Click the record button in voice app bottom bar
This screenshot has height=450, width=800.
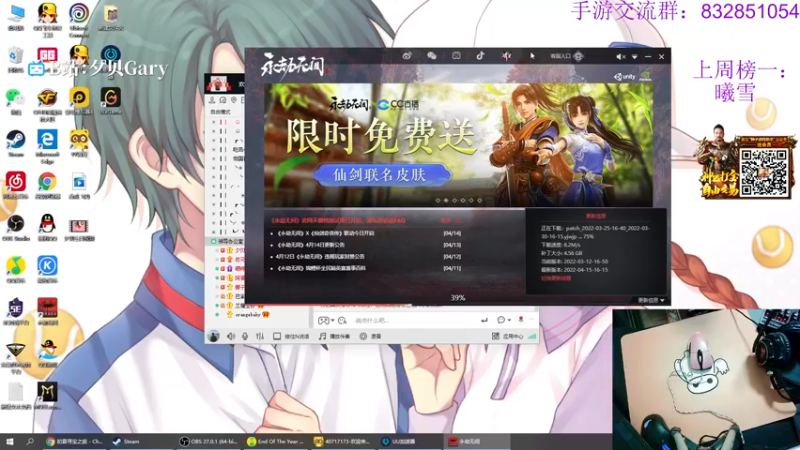pos(371,336)
